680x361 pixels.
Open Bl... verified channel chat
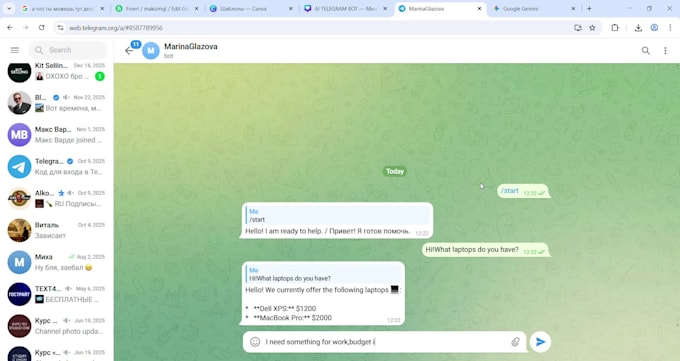click(x=57, y=103)
